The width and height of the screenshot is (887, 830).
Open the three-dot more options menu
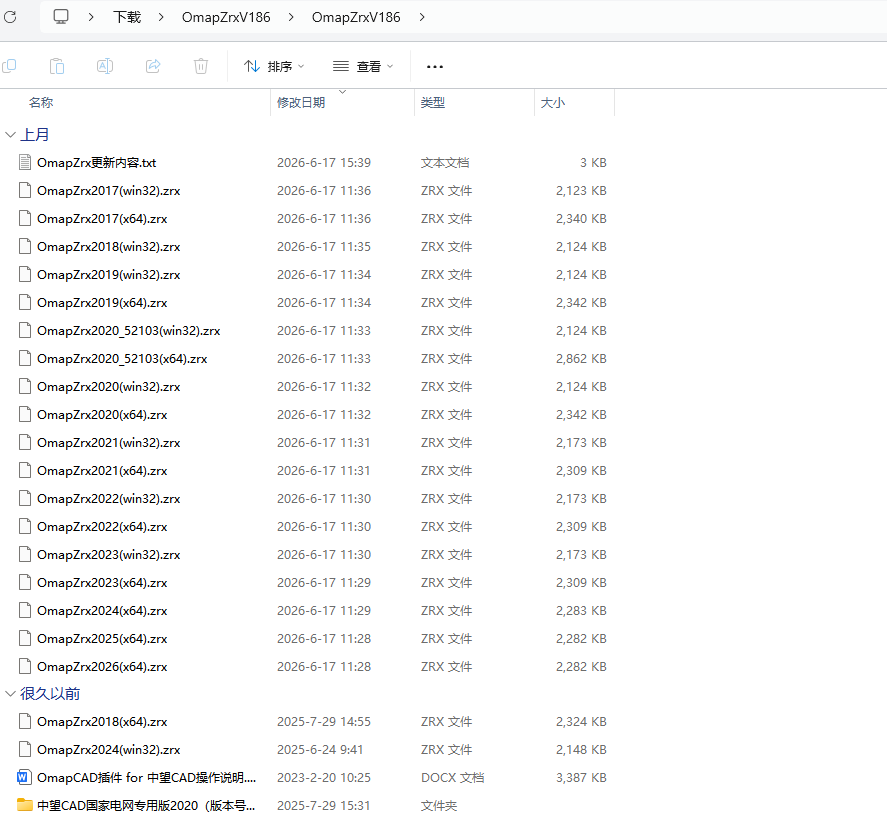[x=434, y=67]
